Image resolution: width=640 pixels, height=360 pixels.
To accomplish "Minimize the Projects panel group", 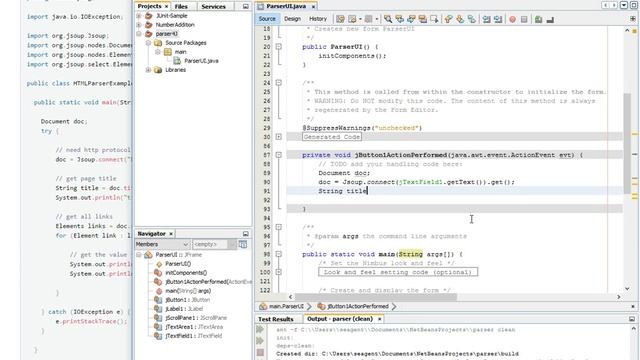I will click(245, 7).
